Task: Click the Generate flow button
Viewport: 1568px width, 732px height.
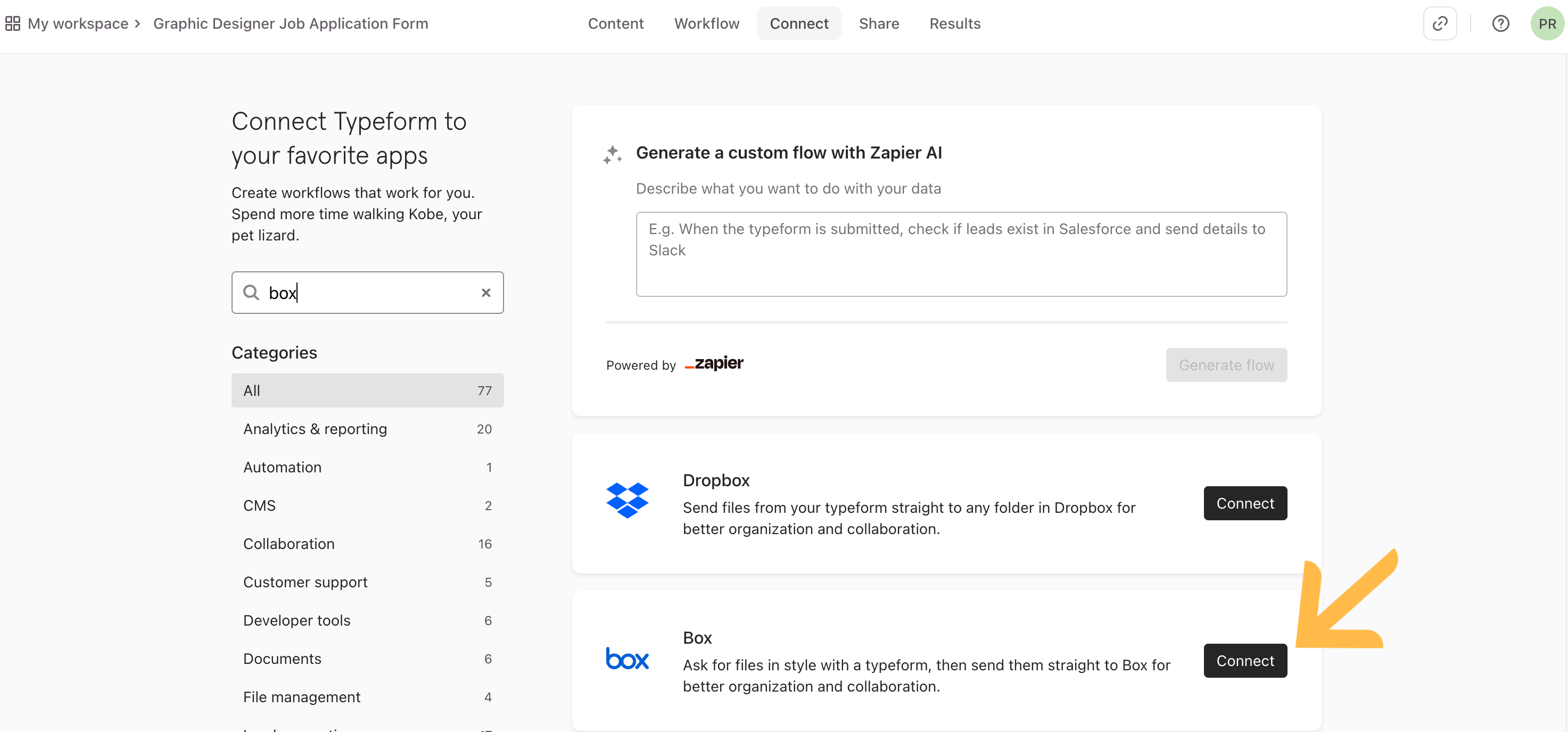Action: tap(1226, 365)
